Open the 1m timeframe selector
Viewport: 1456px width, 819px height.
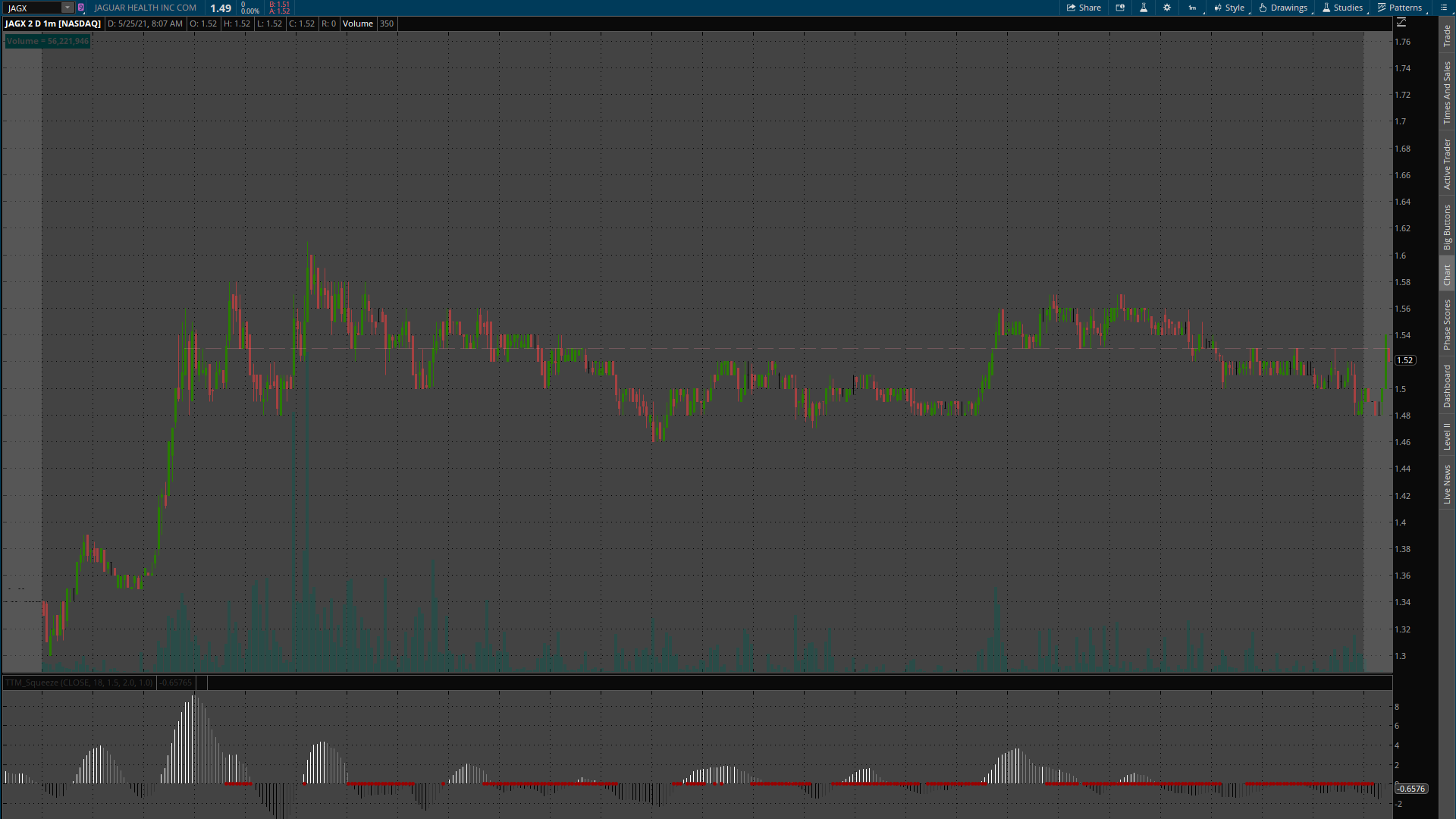point(1193,8)
